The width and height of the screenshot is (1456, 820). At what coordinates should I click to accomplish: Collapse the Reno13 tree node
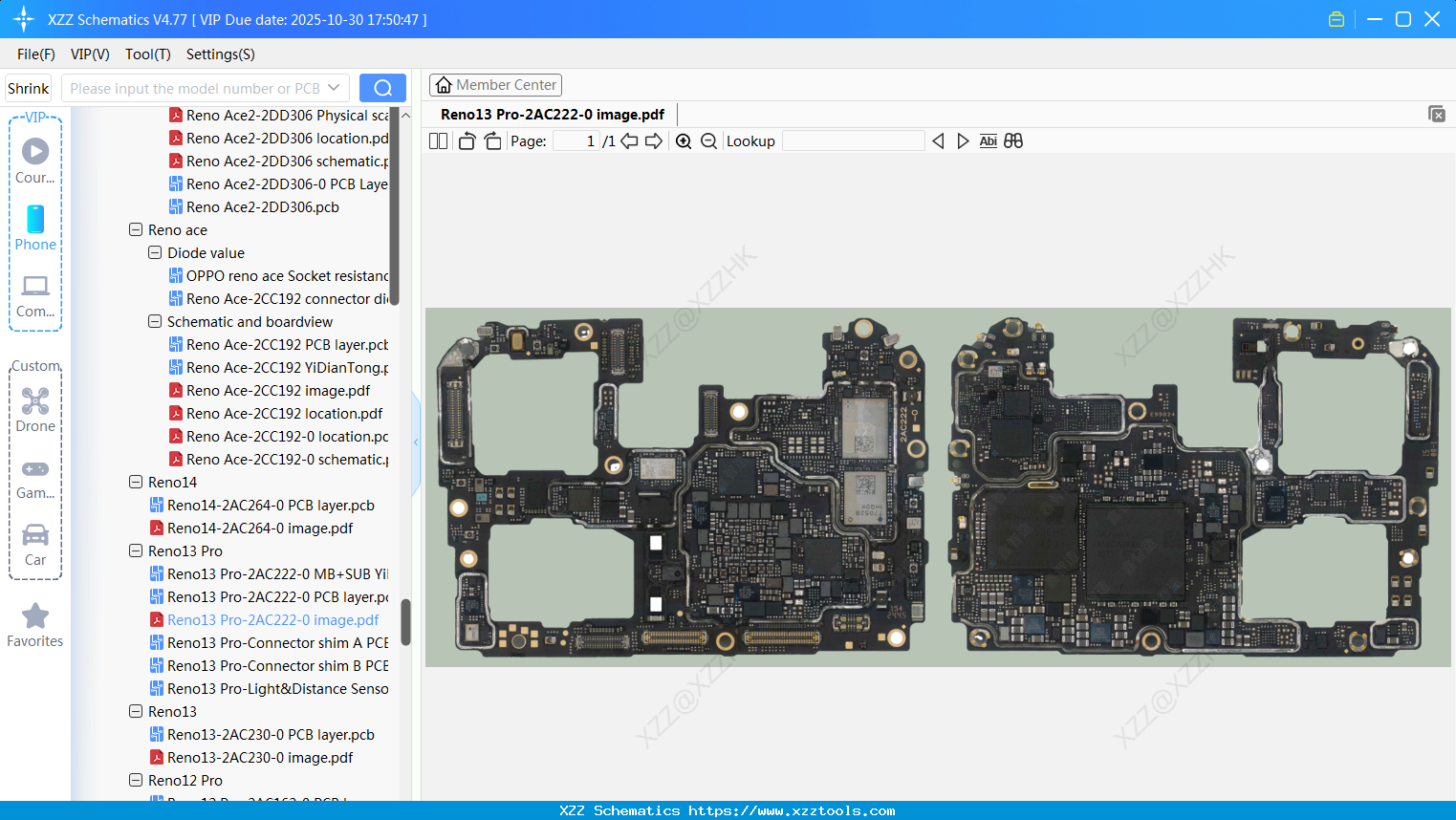click(136, 711)
